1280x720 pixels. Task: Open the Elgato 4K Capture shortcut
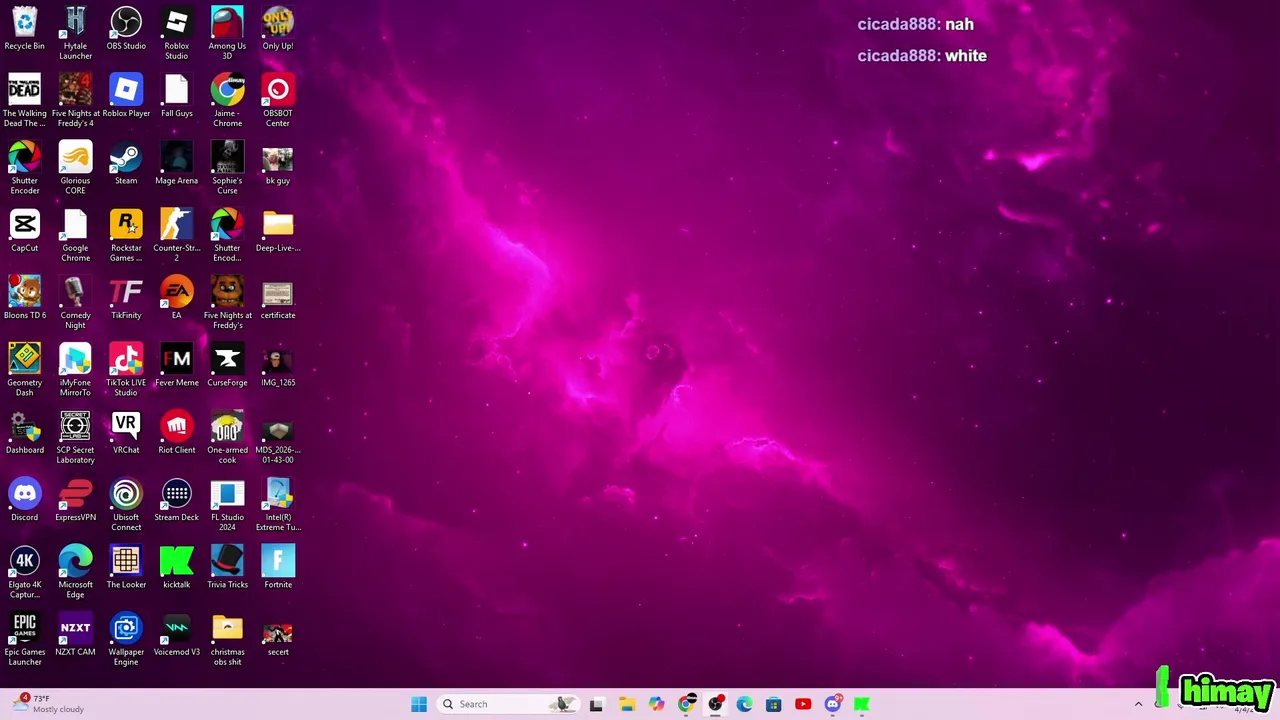pyautogui.click(x=24, y=571)
